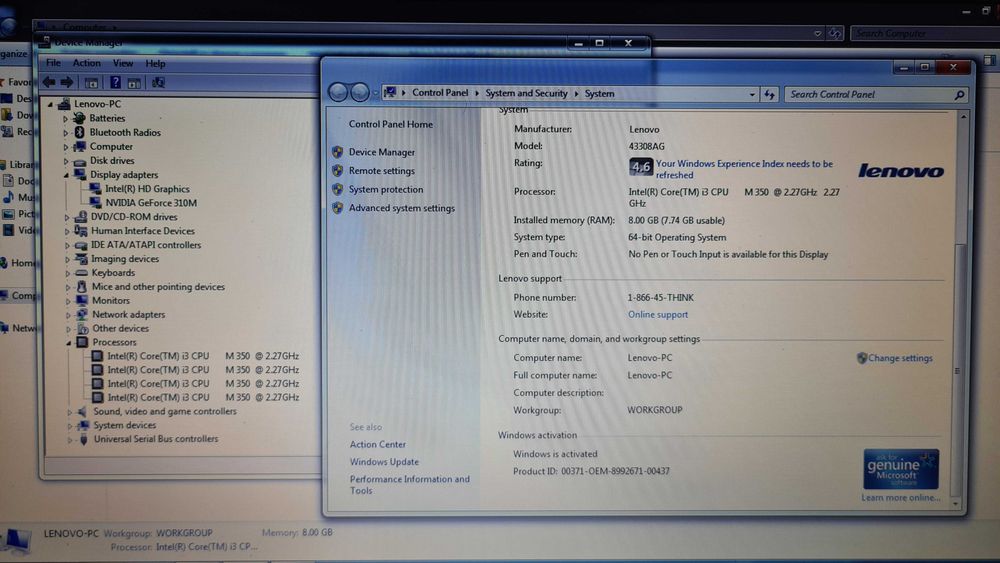Open Action Center link
The width and height of the screenshot is (1000, 563).
[x=378, y=444]
